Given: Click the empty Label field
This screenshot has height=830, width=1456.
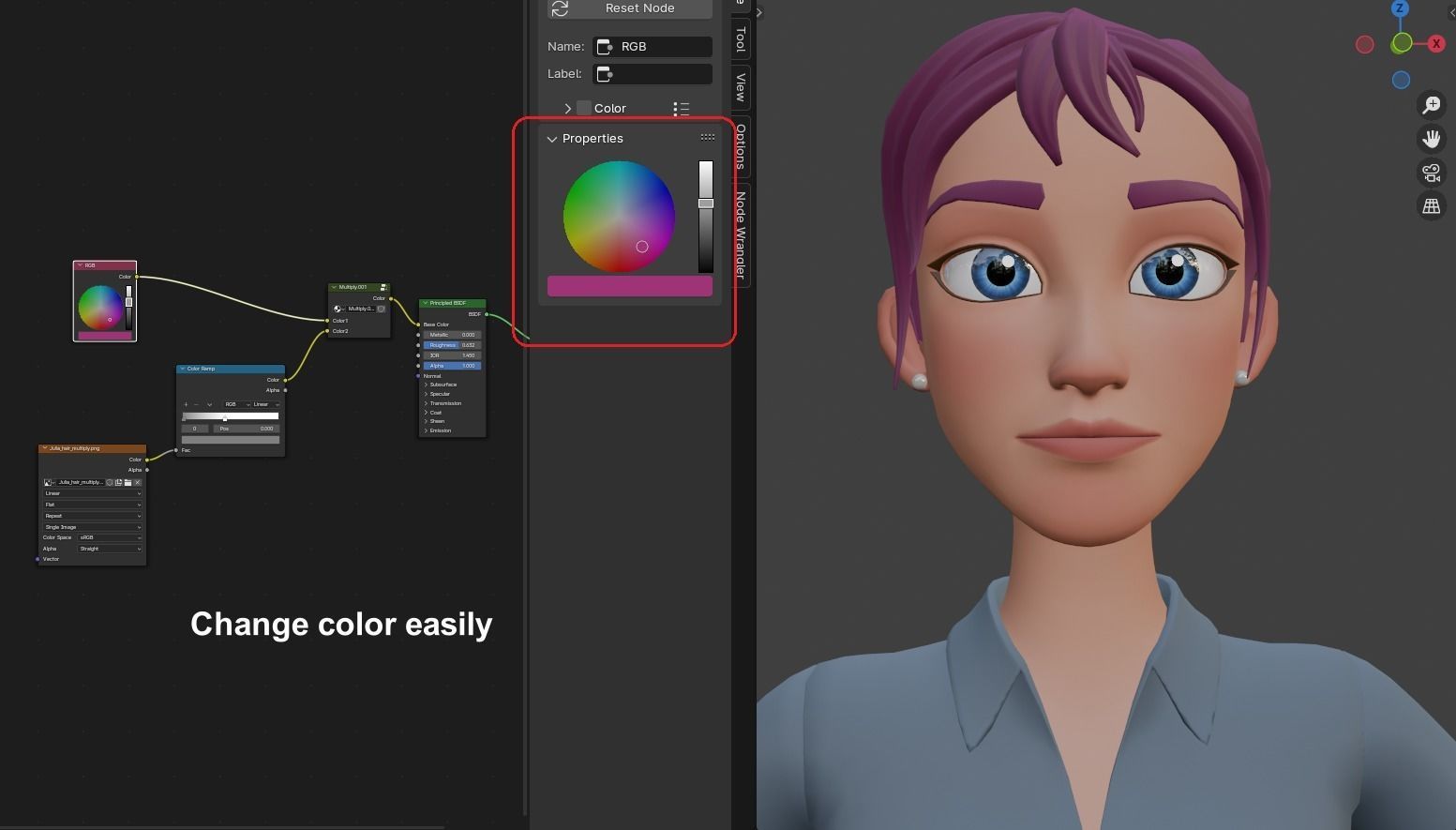Looking at the screenshot, I should pyautogui.click(x=653, y=74).
